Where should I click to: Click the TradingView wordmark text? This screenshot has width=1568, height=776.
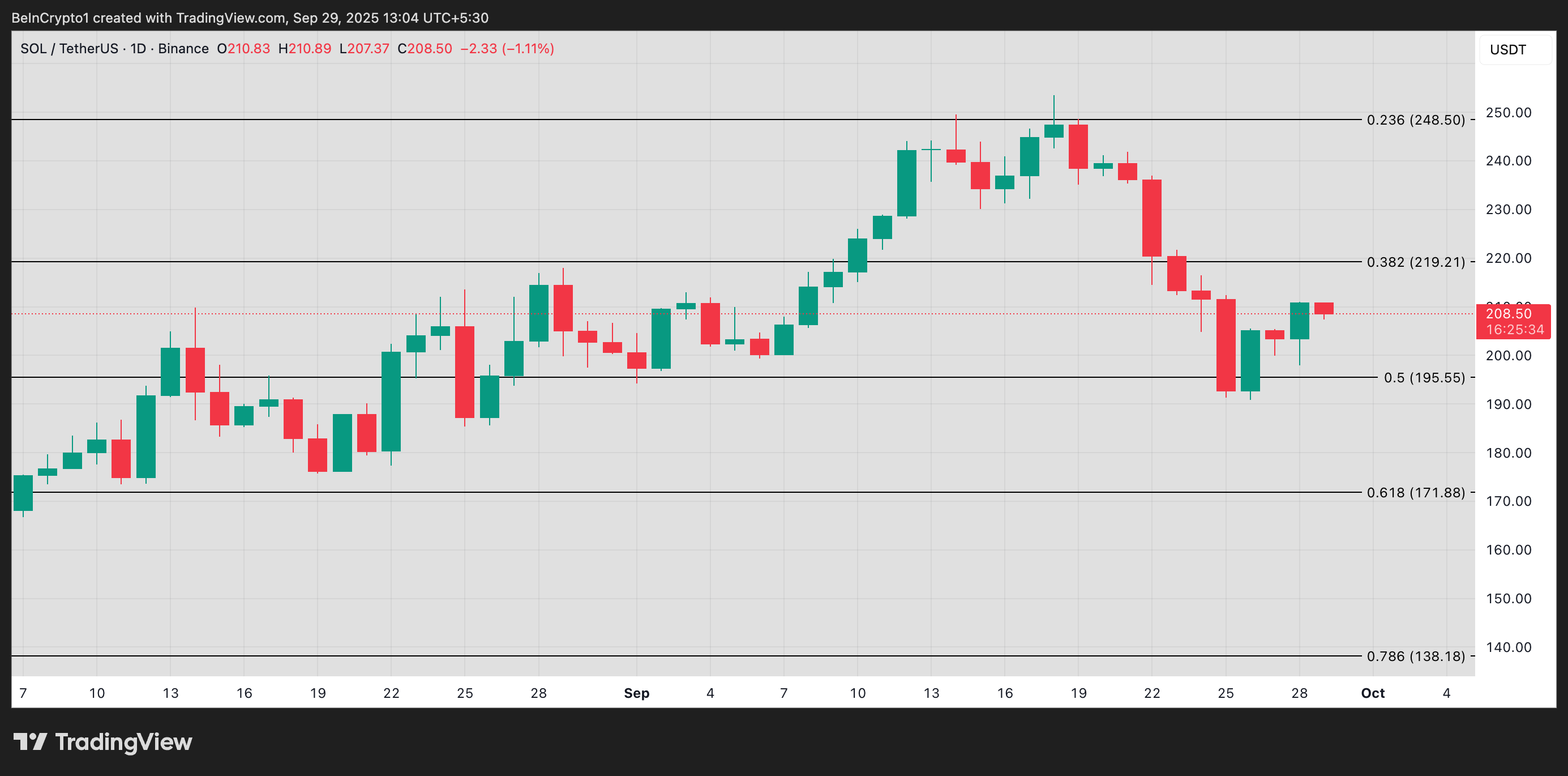[123, 742]
